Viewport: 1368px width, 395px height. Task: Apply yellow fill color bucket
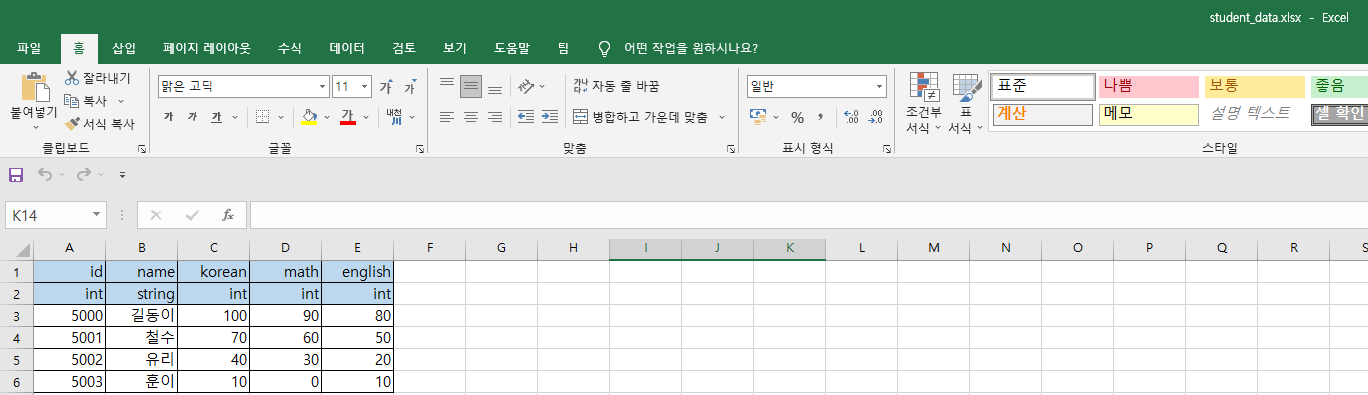coord(309,117)
